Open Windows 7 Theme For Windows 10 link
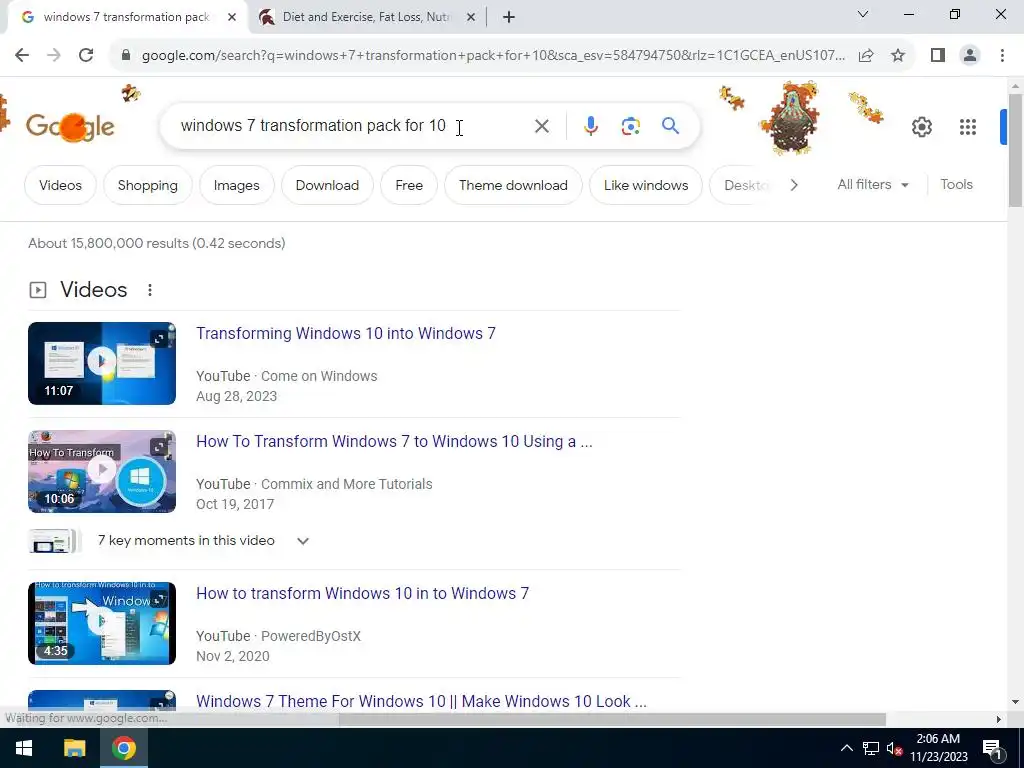Screen dimensions: 1024x768 (x=421, y=701)
